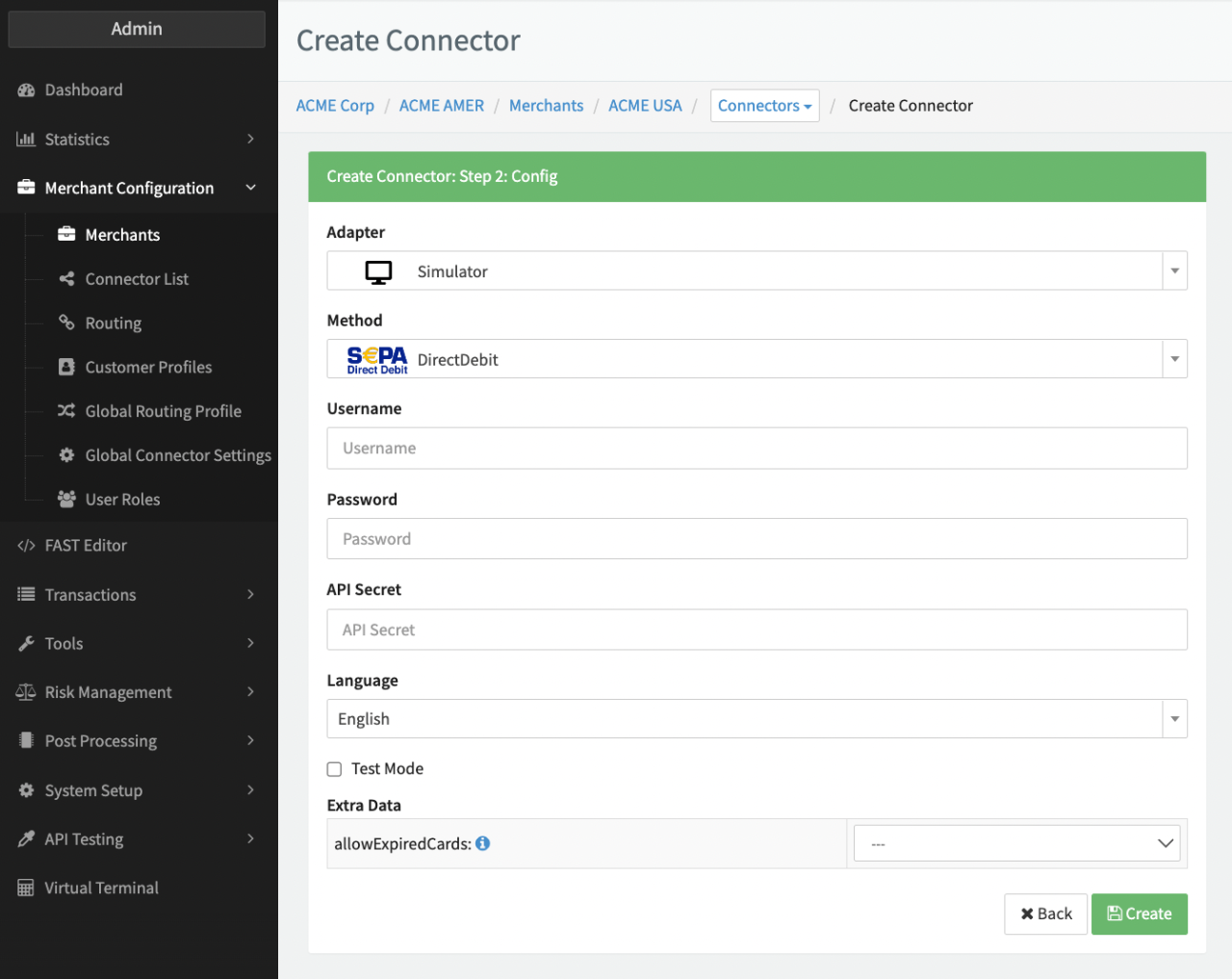Screen dimensions: 1232x979
Task: Expand the Statistics sidebar menu
Action: coord(135,140)
